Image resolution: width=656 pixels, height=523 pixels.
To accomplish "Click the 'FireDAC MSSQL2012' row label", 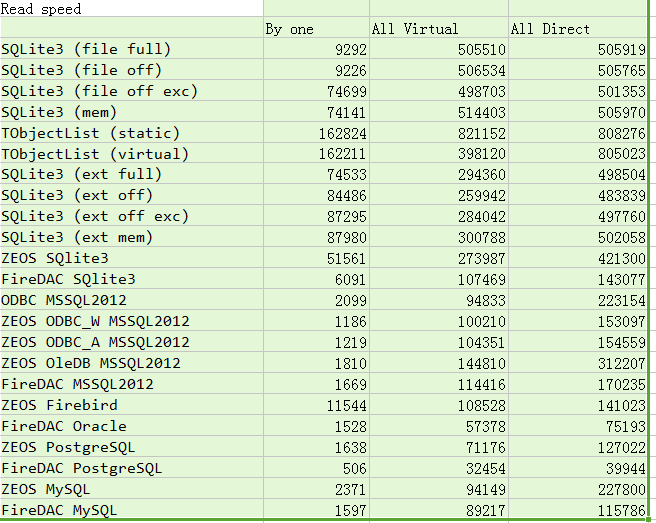I will 132,383.
